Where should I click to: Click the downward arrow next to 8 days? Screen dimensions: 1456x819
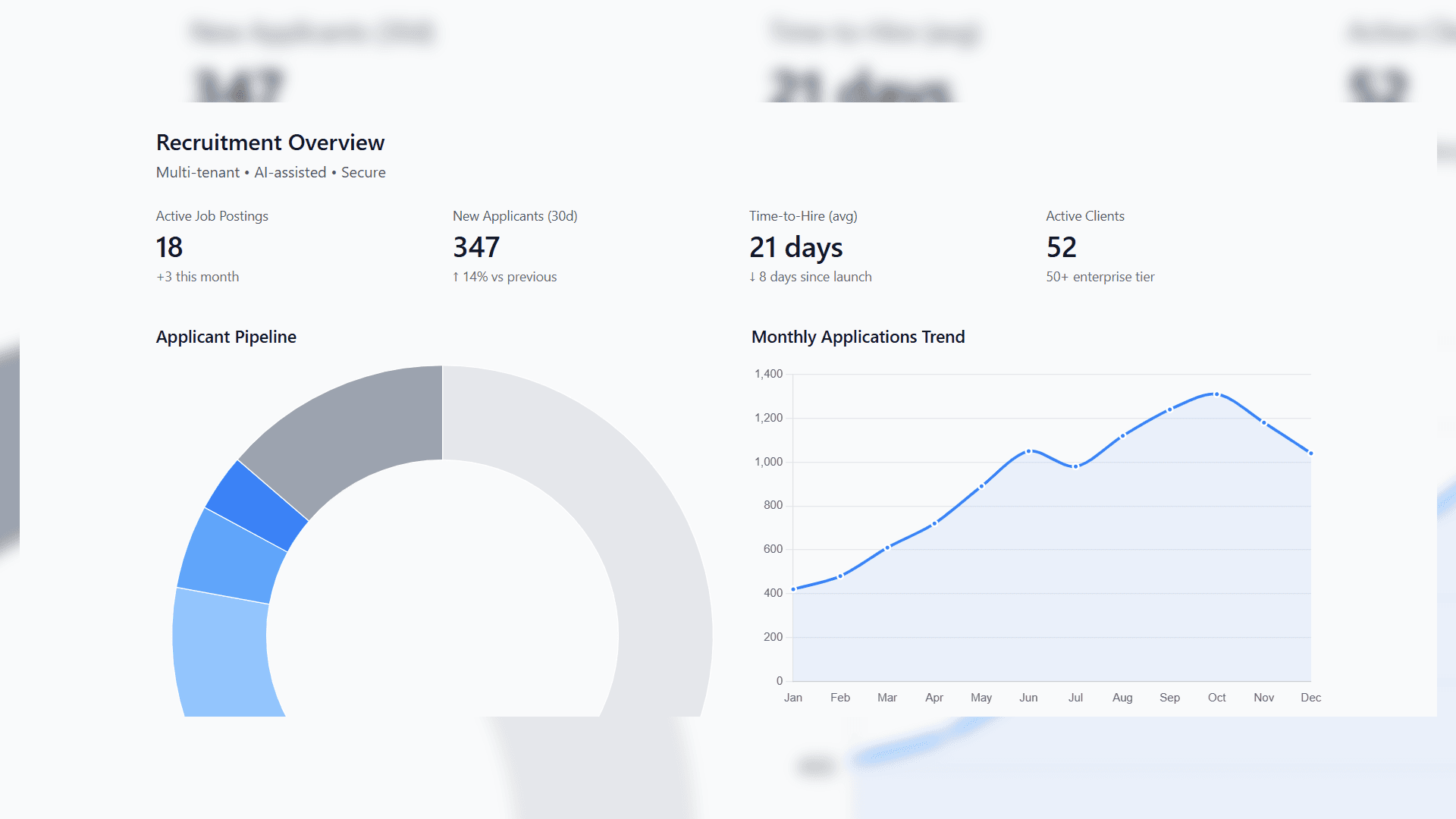click(753, 277)
